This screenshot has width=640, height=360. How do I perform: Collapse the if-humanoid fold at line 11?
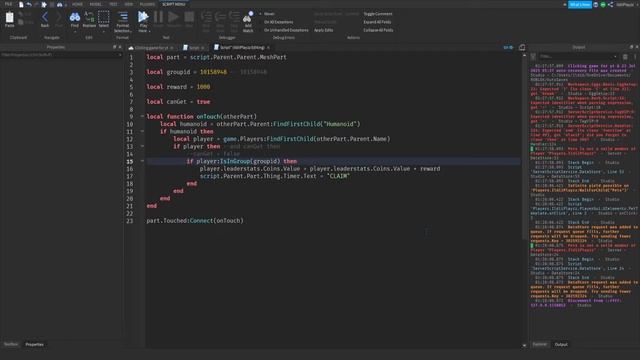142,131
